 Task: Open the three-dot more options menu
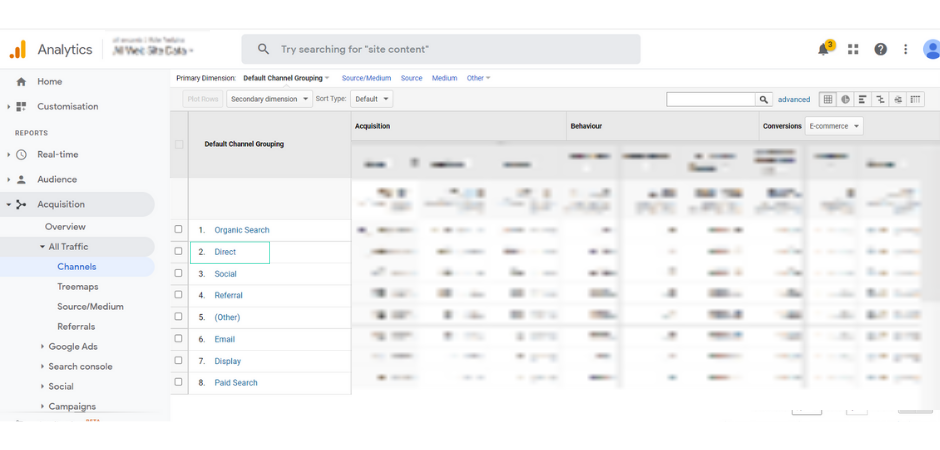tap(906, 49)
